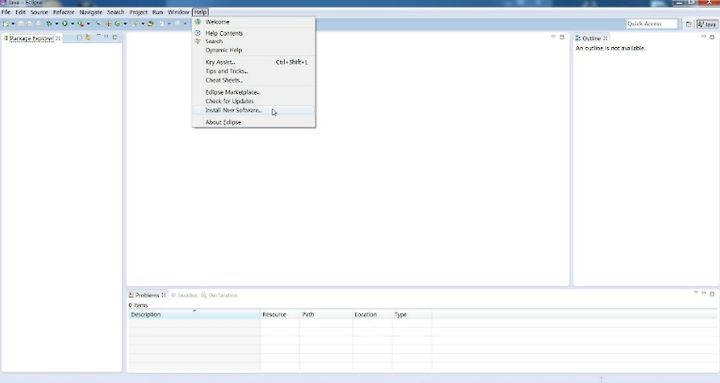This screenshot has height=383, width=720.
Task: Choose Cheat Sheets entry
Action: point(253,80)
